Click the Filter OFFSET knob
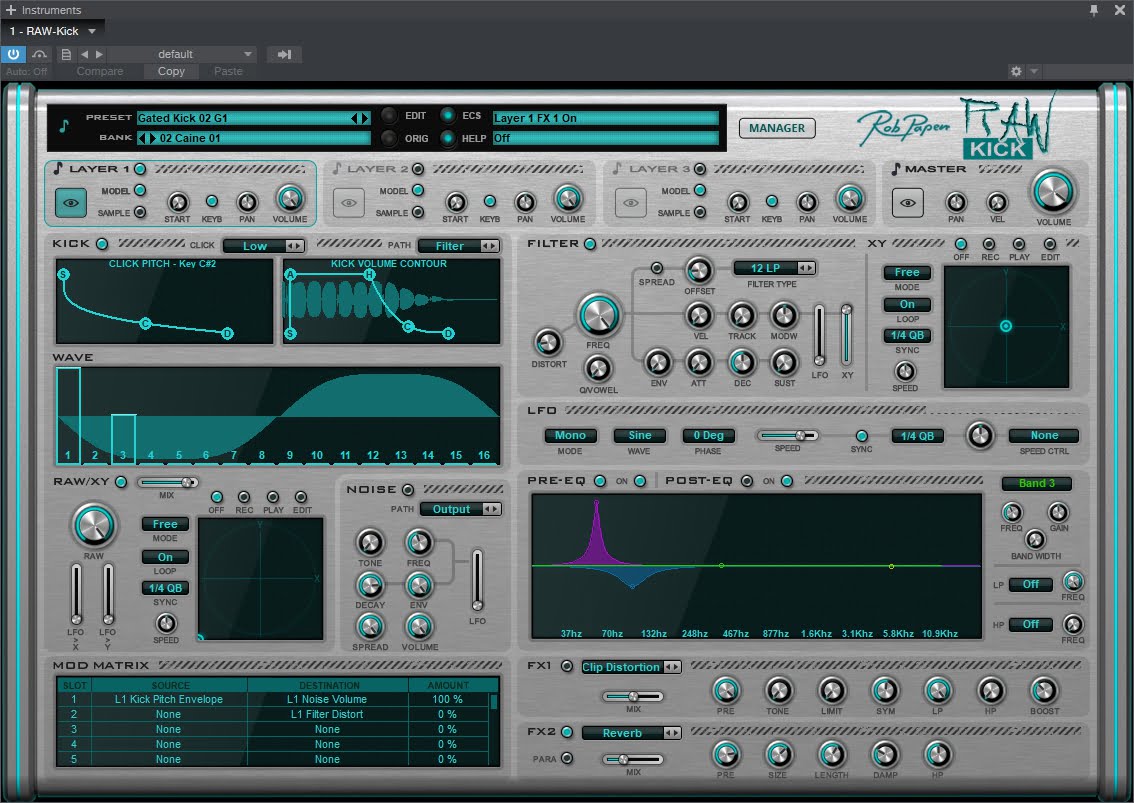1134x803 pixels. pyautogui.click(x=699, y=271)
